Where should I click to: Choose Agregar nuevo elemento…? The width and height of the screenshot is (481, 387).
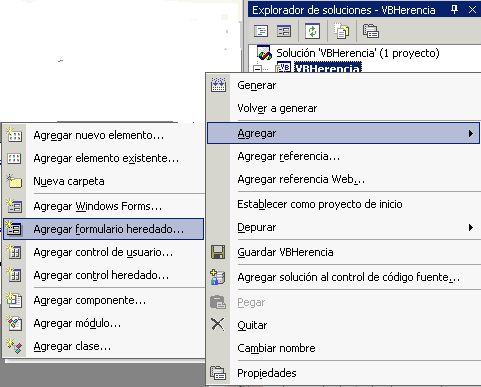tap(104, 135)
